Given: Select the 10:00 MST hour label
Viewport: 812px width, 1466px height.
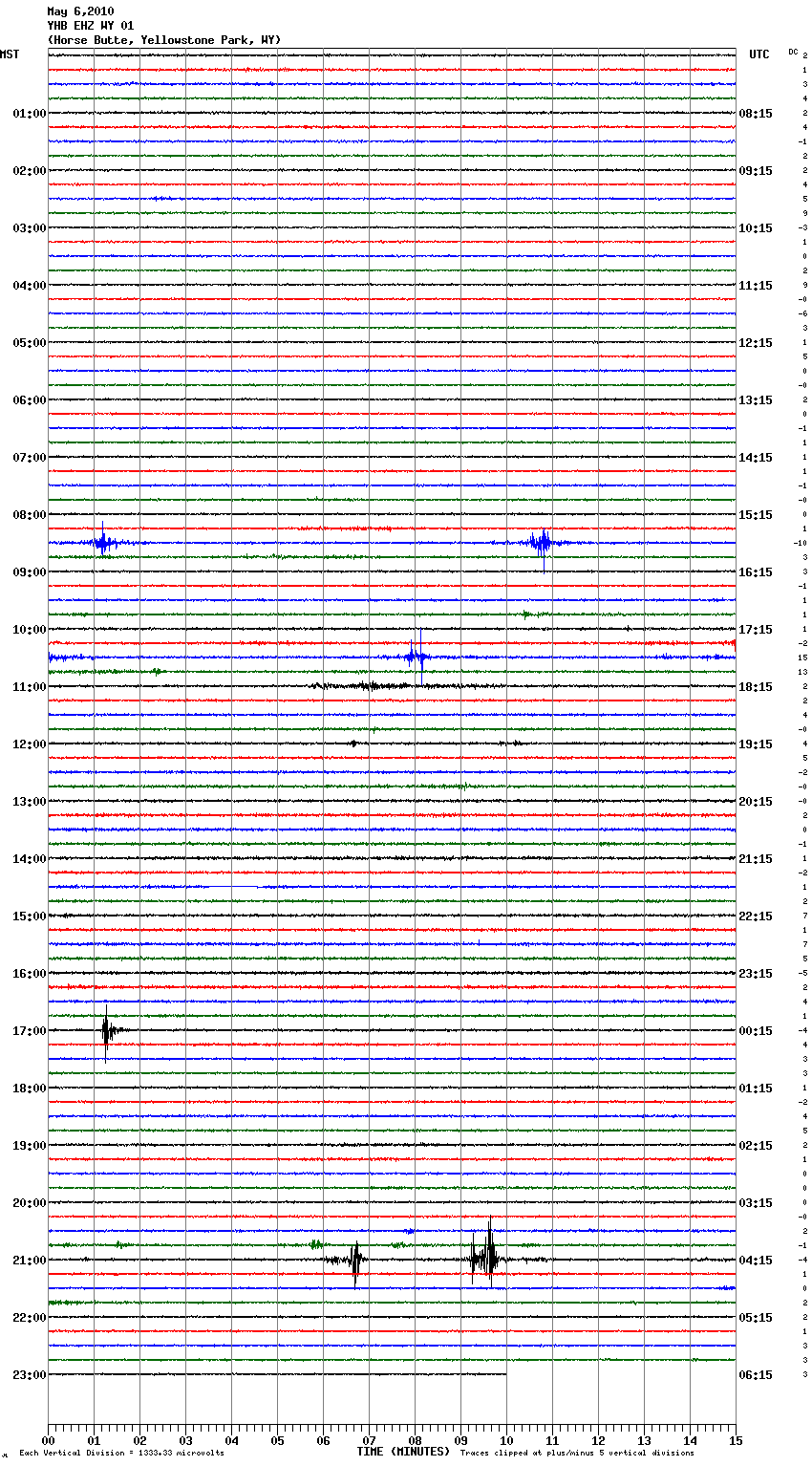Looking at the screenshot, I should point(30,630).
